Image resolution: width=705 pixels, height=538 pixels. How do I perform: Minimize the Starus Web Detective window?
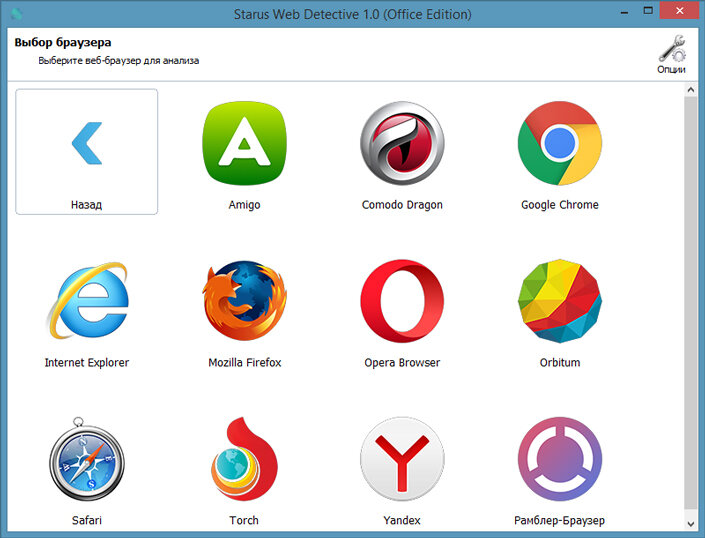coord(624,12)
